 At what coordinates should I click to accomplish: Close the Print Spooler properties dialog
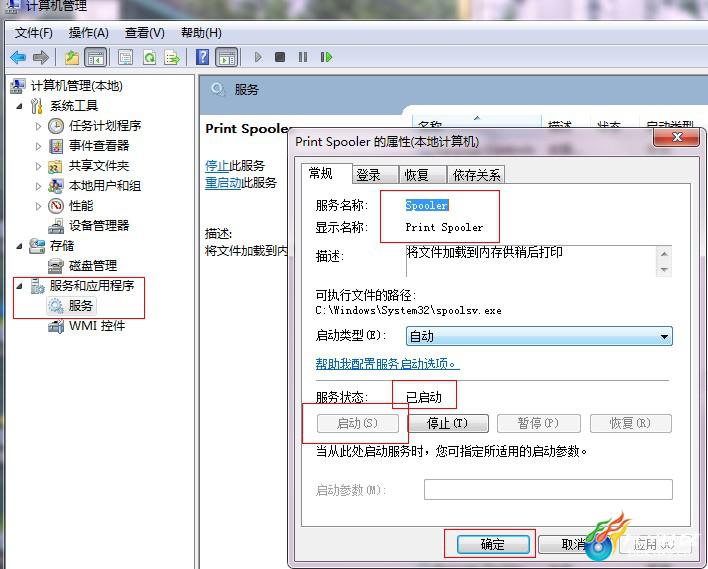[676, 137]
